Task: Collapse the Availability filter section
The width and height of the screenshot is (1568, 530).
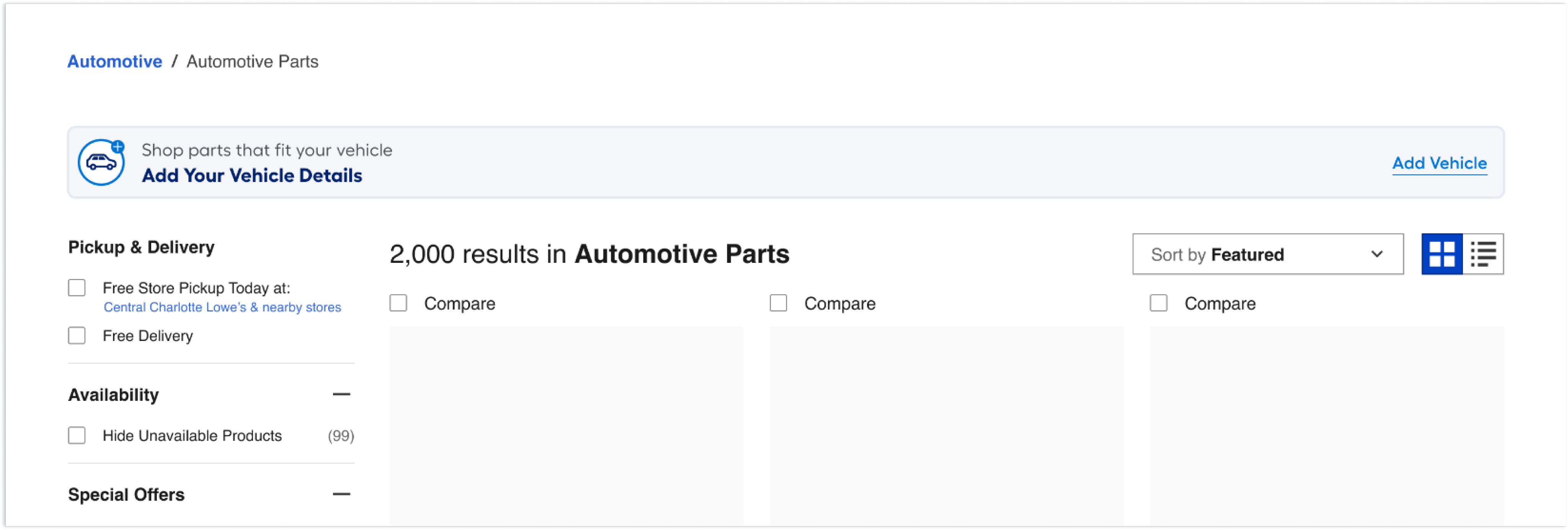Action: coord(341,395)
